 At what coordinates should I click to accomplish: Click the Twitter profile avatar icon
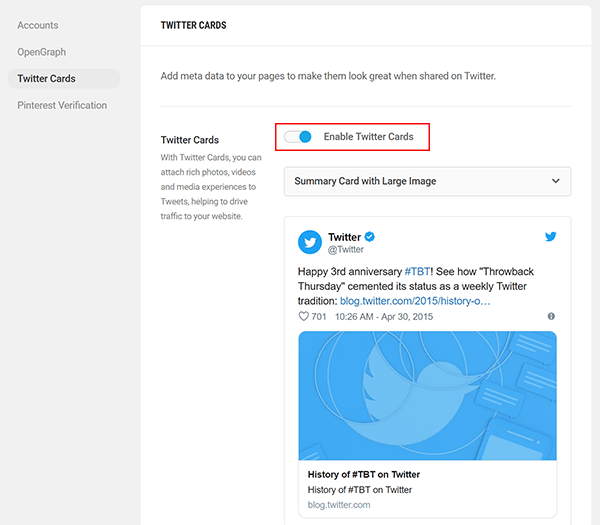point(310,242)
